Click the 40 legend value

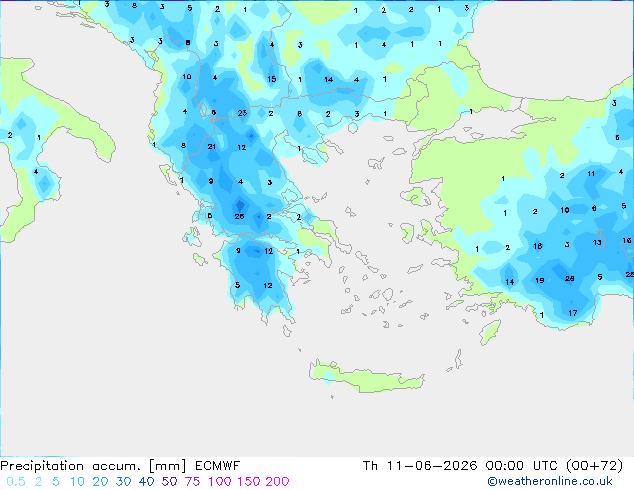click(x=146, y=482)
